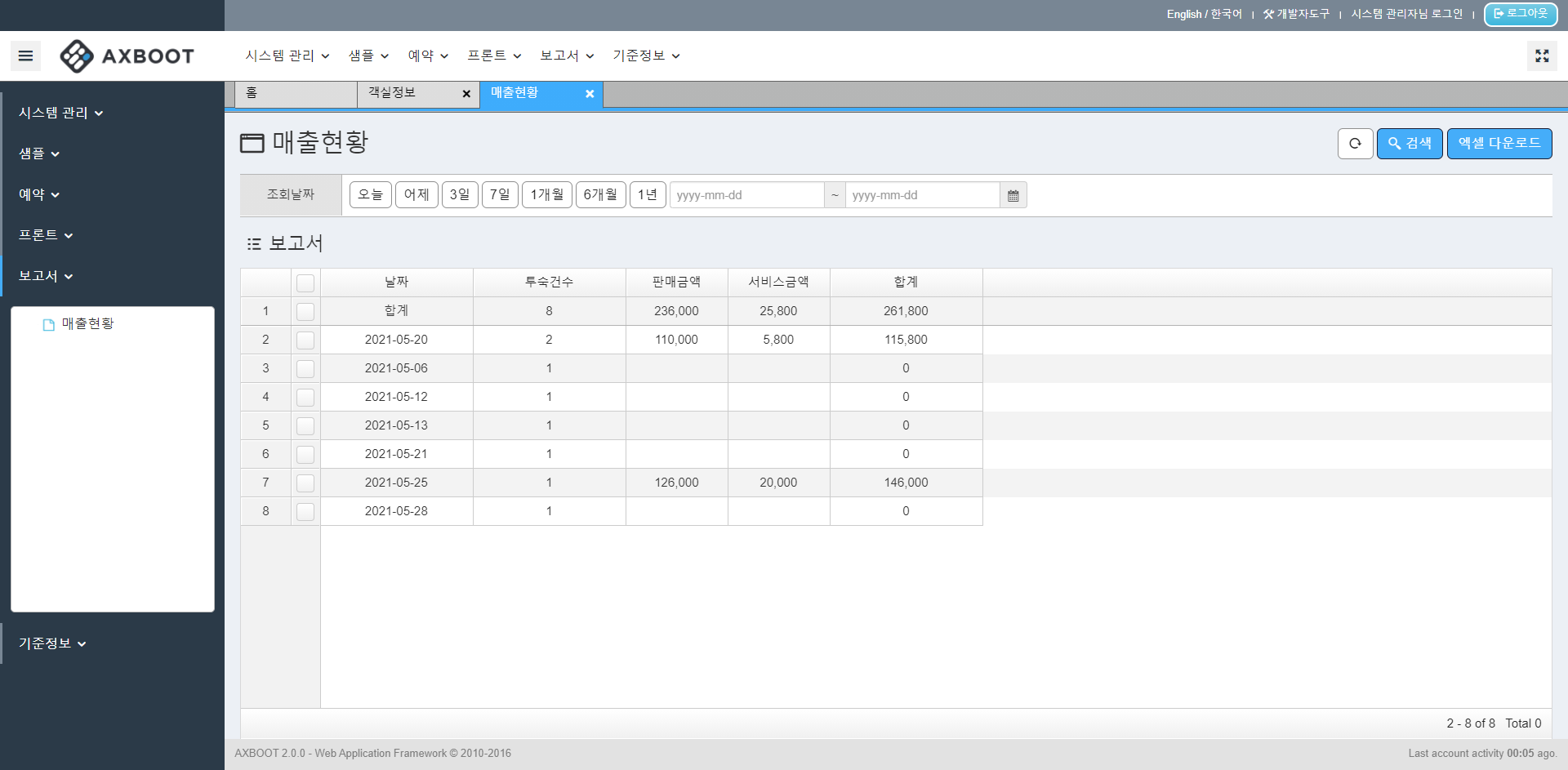The width and height of the screenshot is (1568, 770).
Task: Click the 보고서 list icon above the grid
Action: click(x=253, y=243)
